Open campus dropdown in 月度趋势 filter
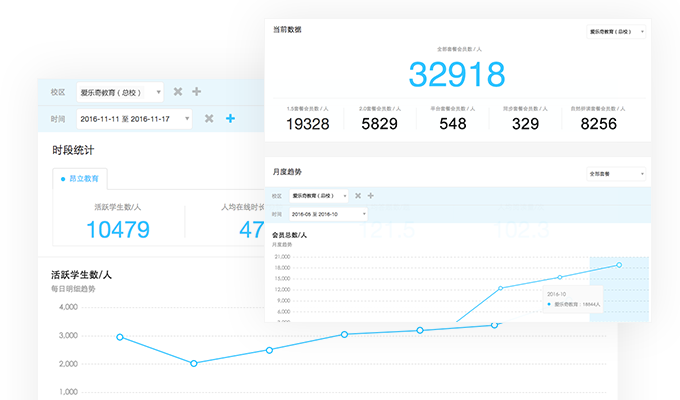This screenshot has height=400, width=680. click(x=318, y=196)
